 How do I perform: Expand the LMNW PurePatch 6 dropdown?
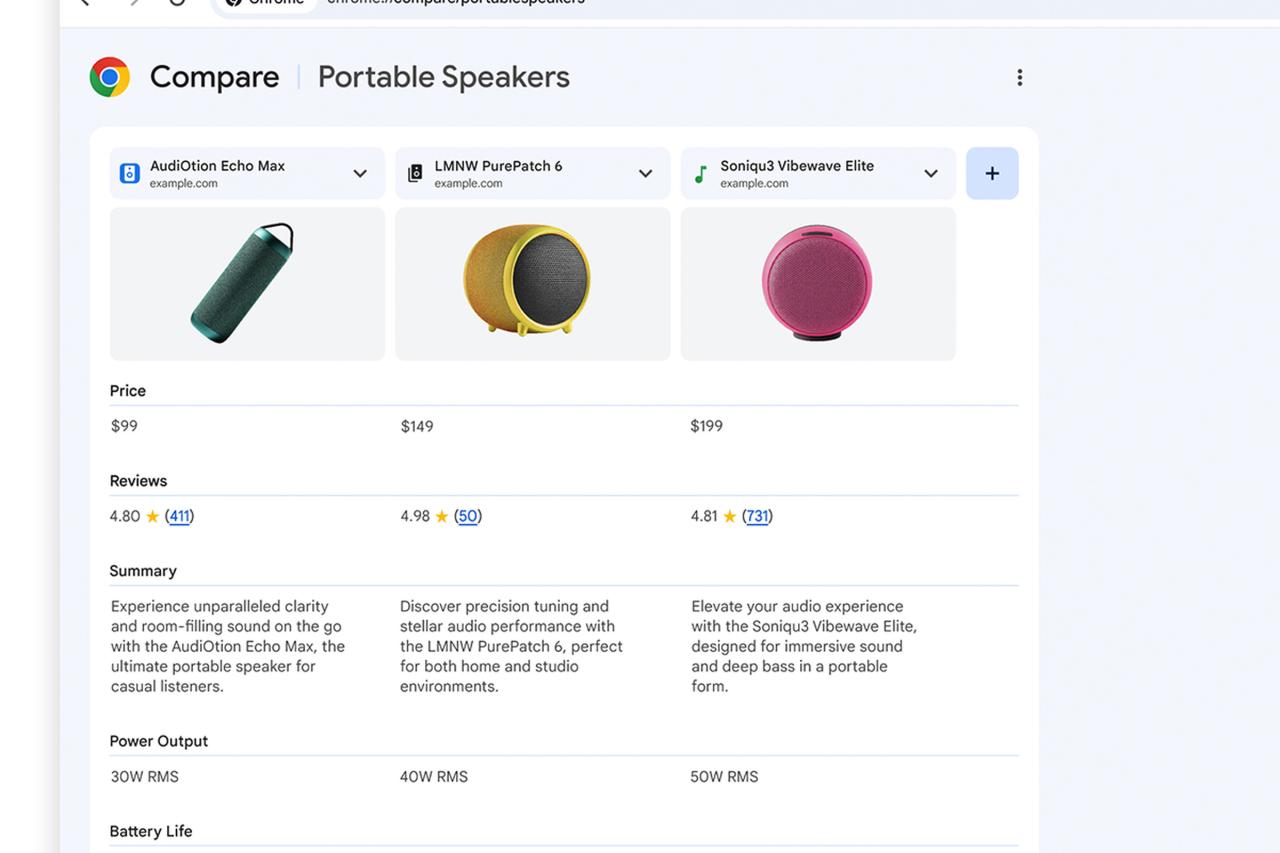click(x=645, y=174)
